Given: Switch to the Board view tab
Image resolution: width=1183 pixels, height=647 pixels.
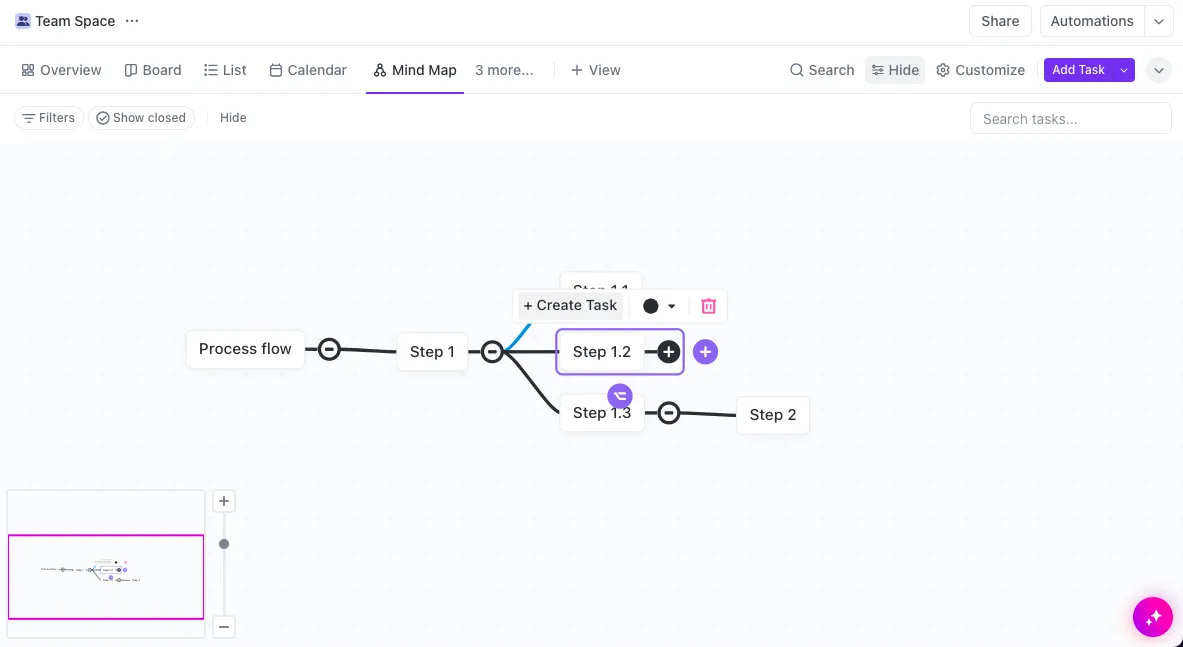Looking at the screenshot, I should [x=152, y=70].
